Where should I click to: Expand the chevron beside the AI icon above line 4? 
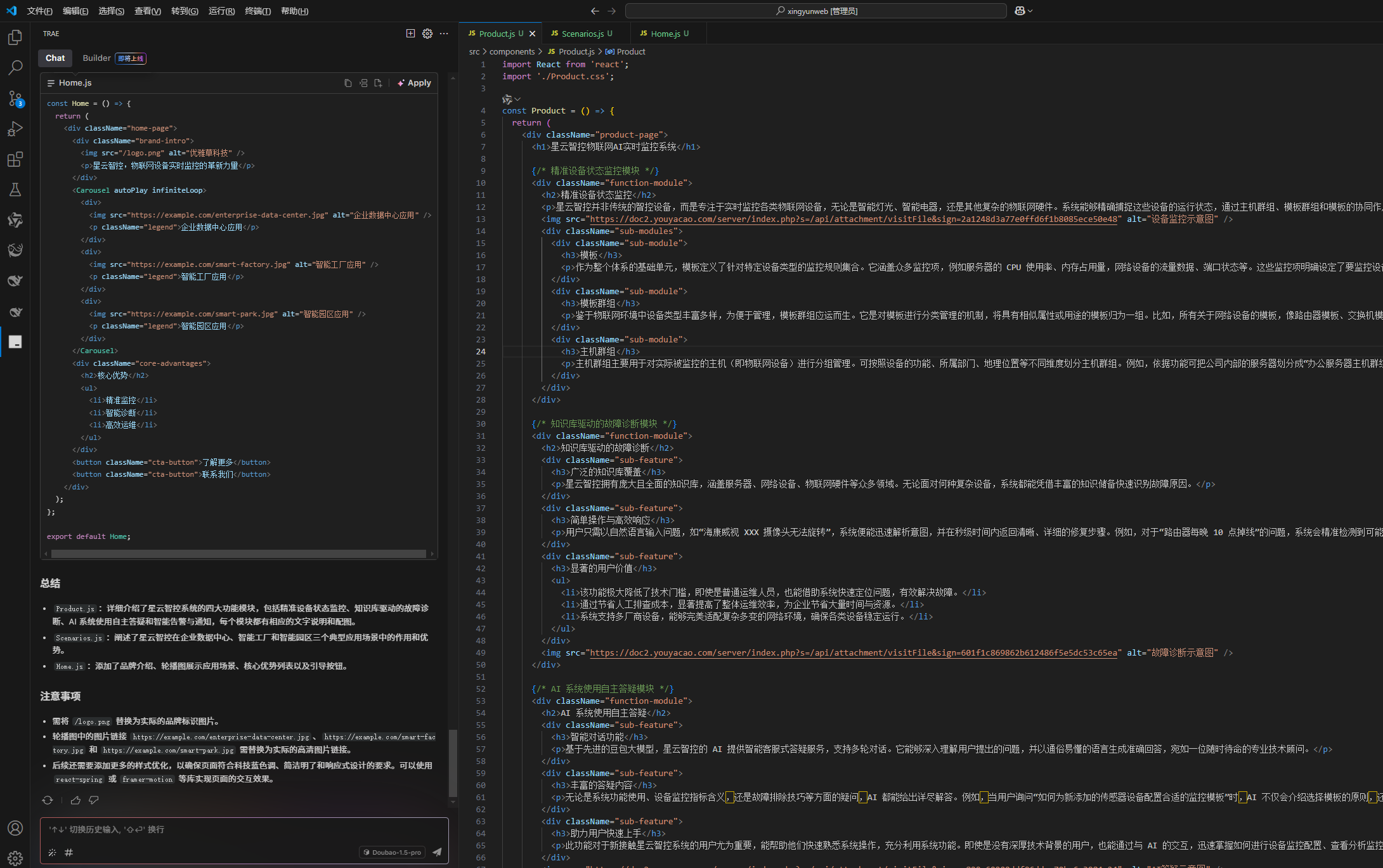(518, 99)
